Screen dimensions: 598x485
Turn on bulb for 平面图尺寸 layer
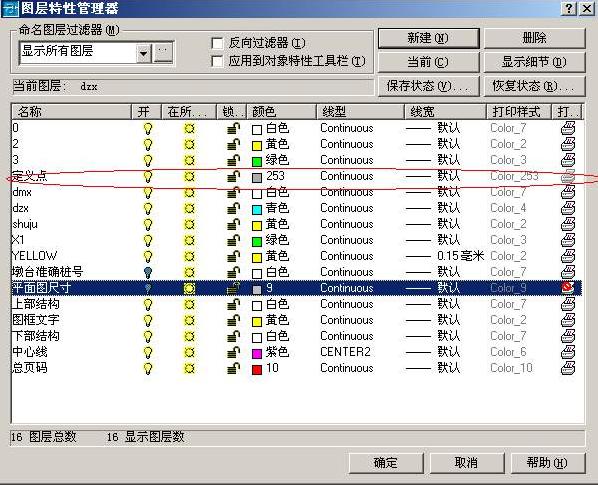(148, 288)
